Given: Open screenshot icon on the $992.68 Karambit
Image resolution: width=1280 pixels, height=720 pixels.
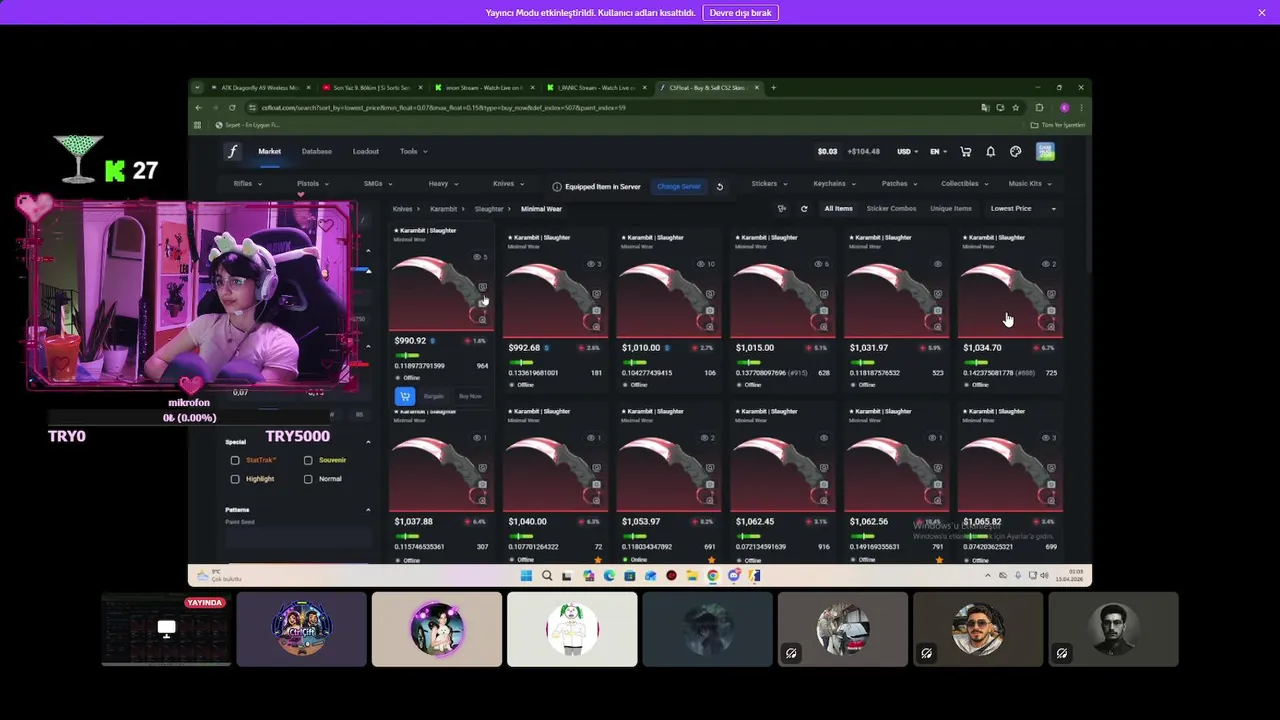Looking at the screenshot, I should [596, 310].
